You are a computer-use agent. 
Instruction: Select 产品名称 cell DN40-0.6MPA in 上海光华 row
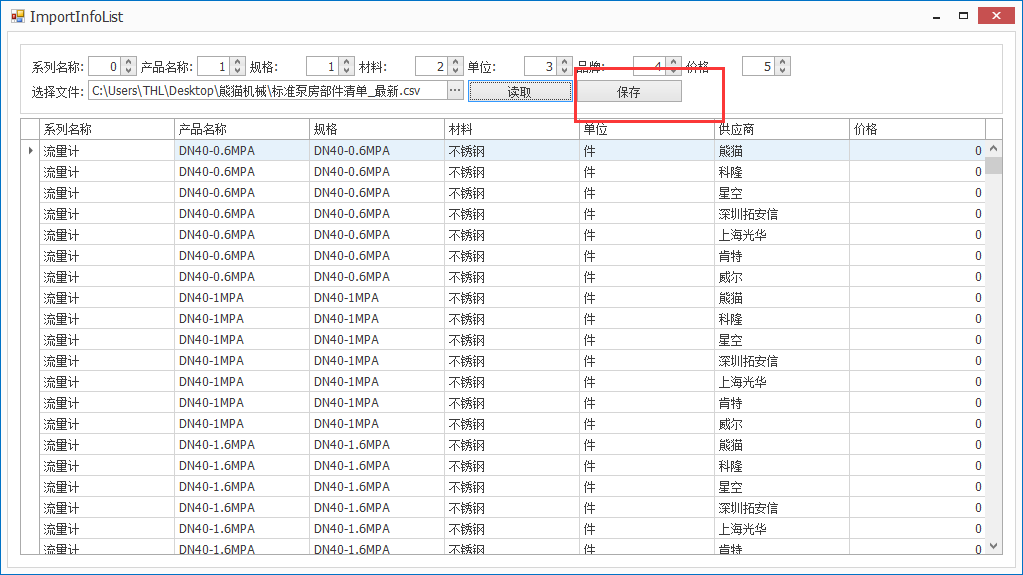tap(242, 234)
